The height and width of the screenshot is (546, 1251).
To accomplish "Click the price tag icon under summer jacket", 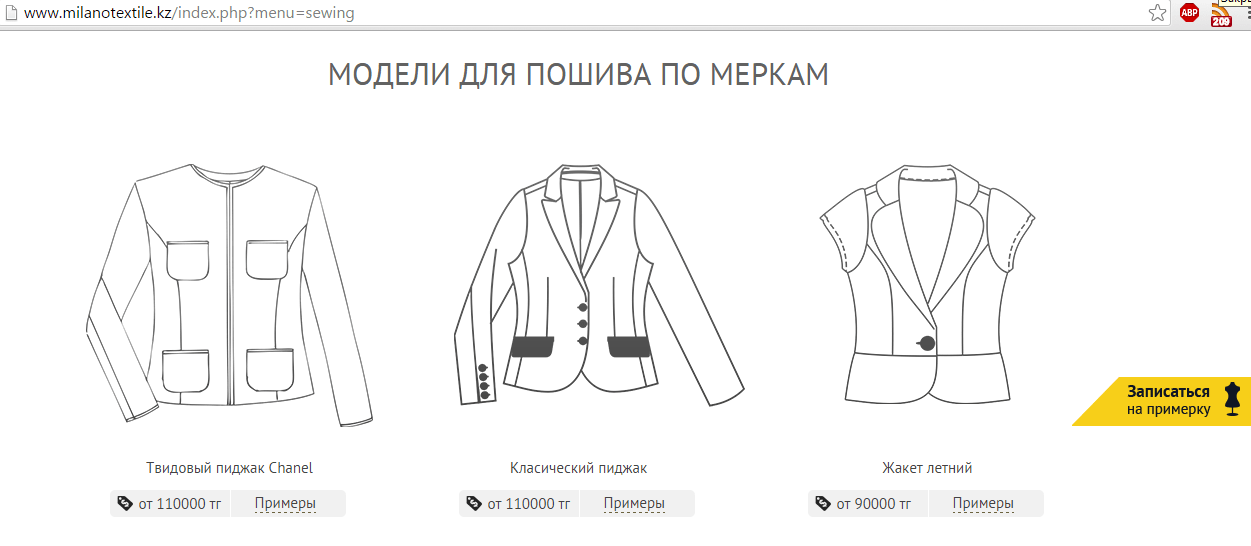I will [x=823, y=503].
